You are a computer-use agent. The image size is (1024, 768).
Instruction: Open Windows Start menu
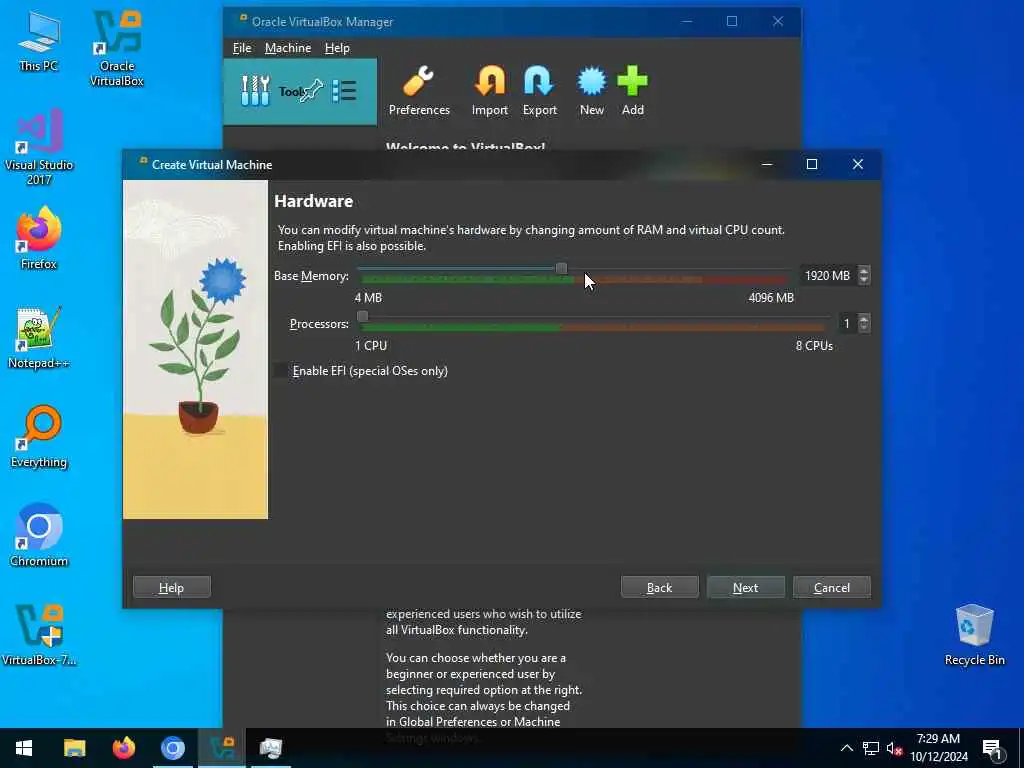point(24,748)
